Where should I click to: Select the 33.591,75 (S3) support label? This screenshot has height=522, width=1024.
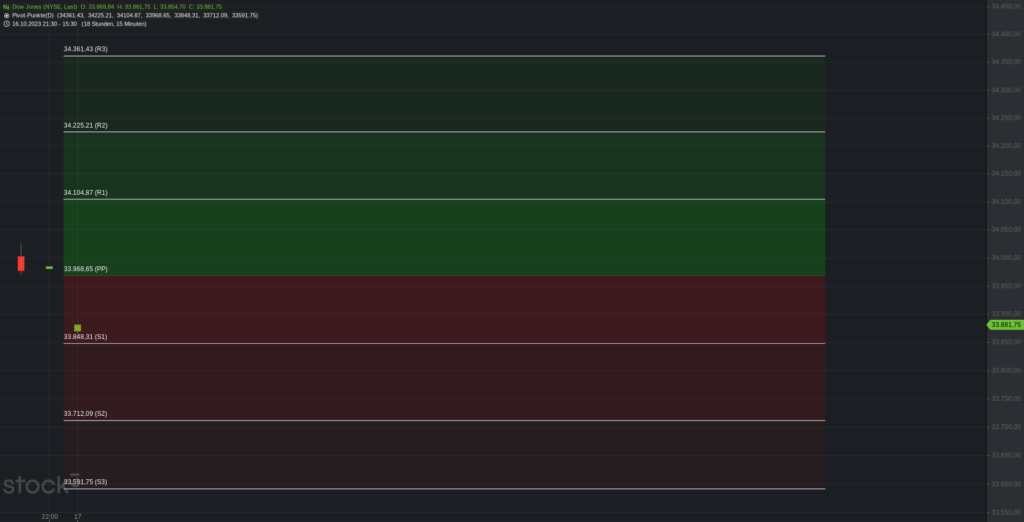[86, 481]
